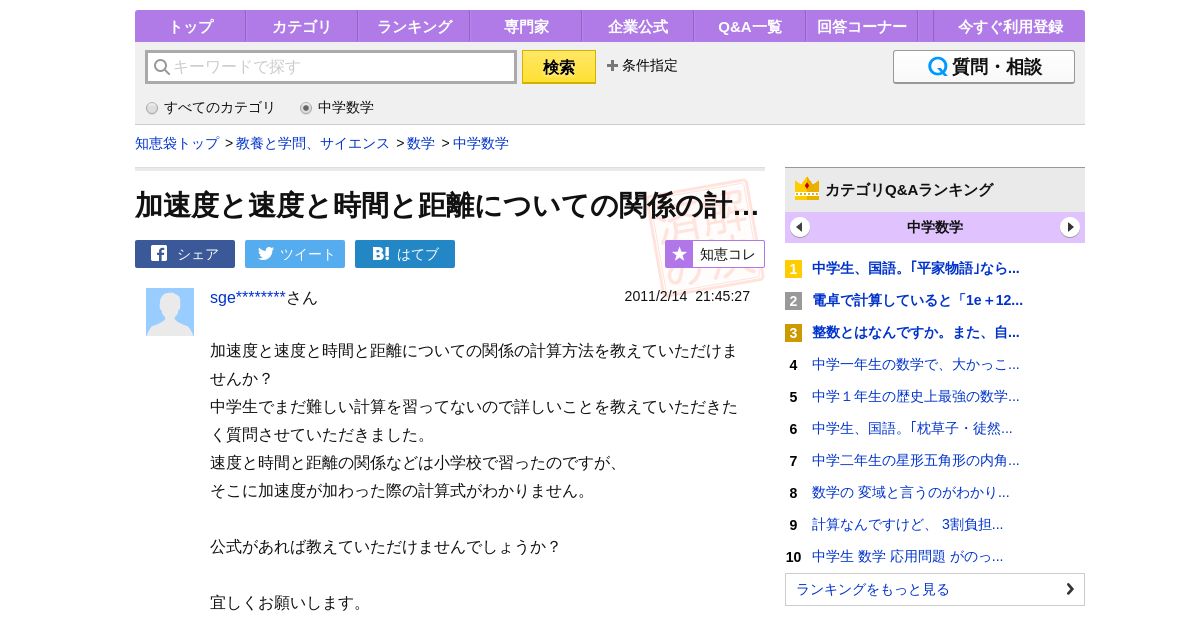The width and height of the screenshot is (1200, 630).
Task: Click the Facebook icon on share button
Action: 159,254
